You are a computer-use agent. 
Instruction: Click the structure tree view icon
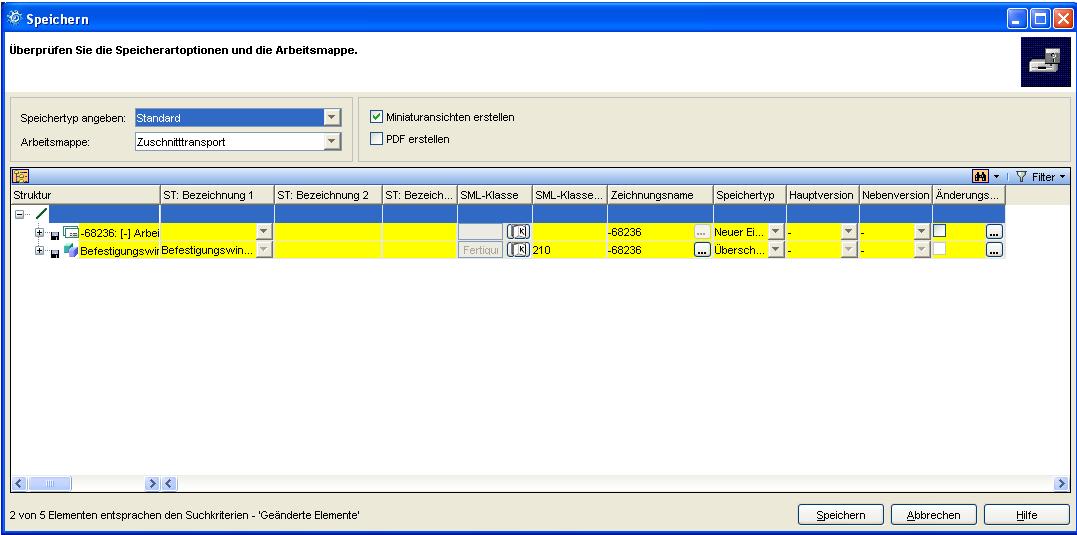(20, 177)
